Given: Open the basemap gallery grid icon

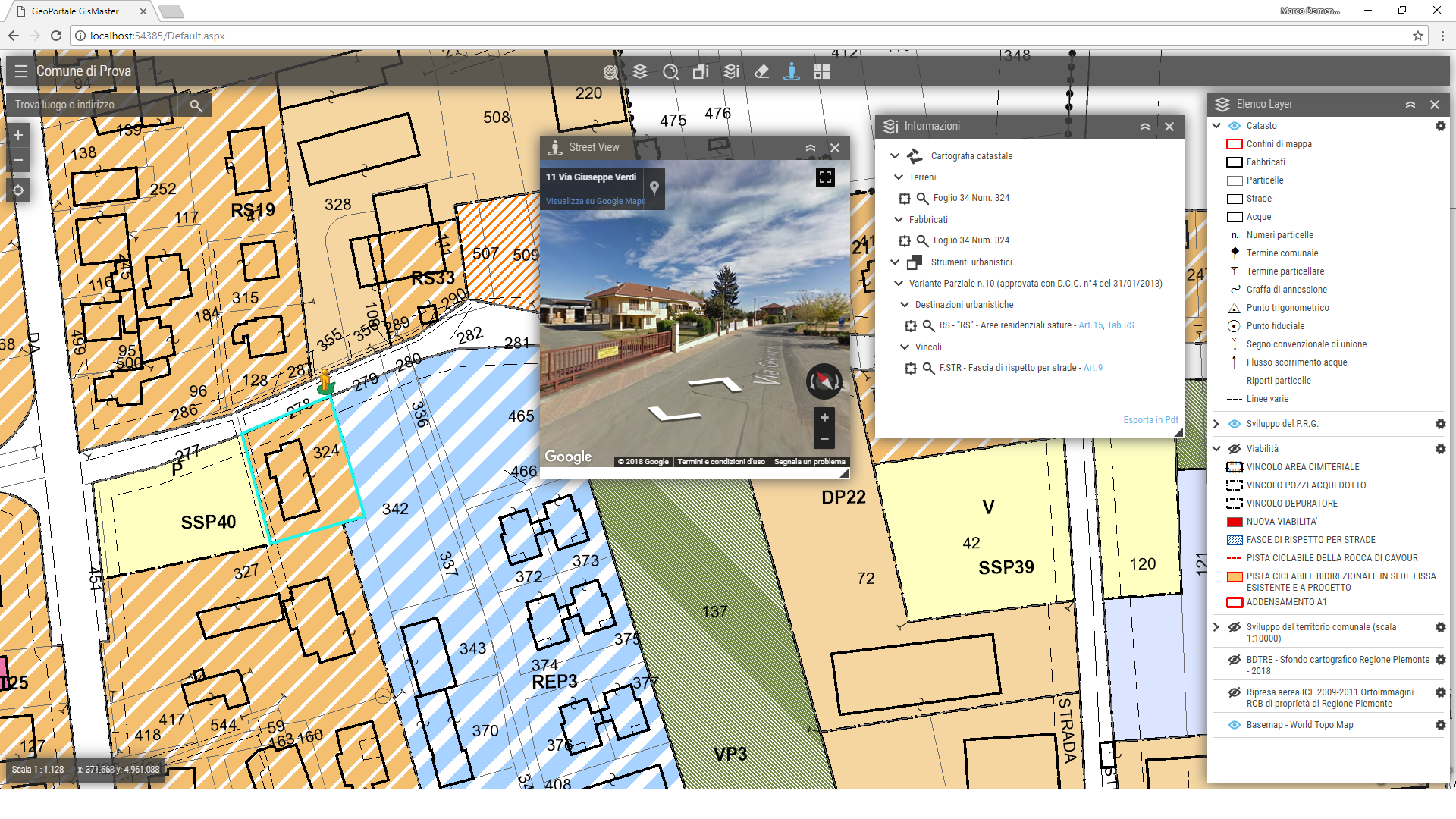Looking at the screenshot, I should coord(822,71).
